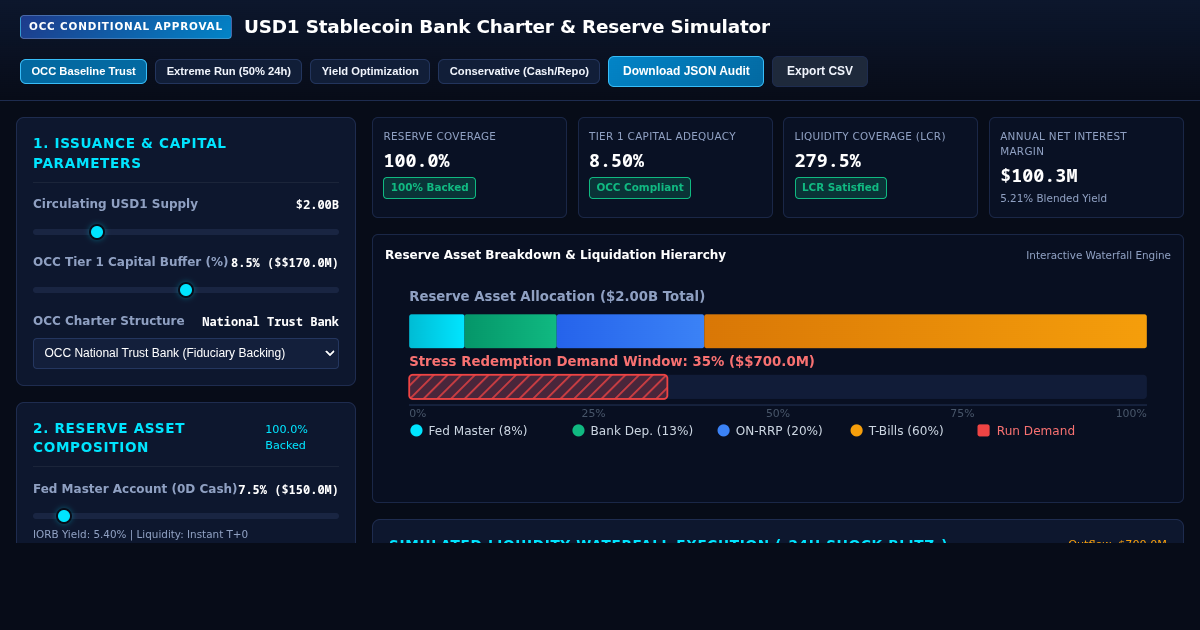Click the OCC Conditional Approval badge

pos(126,27)
